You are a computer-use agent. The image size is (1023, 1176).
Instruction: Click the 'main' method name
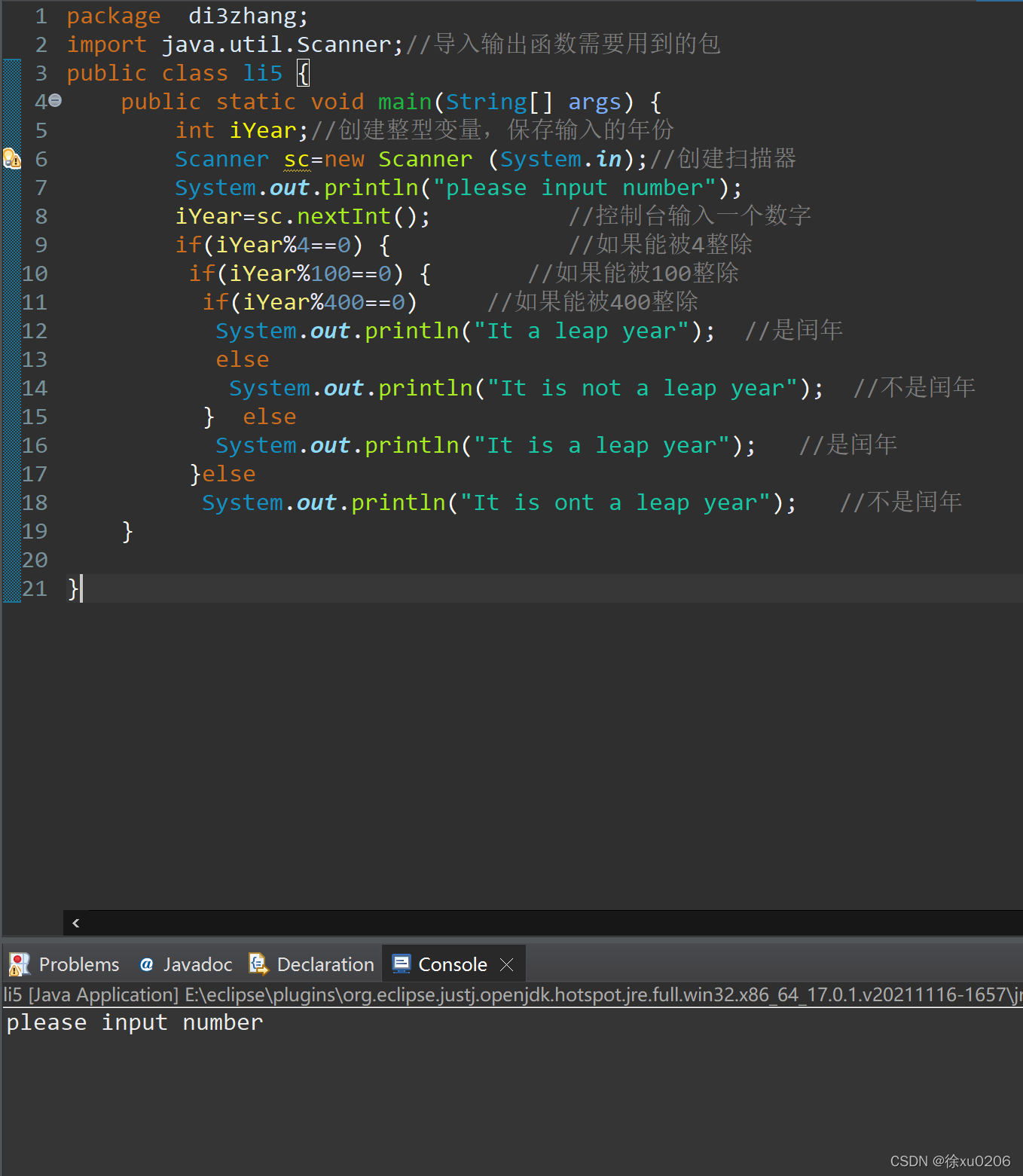click(405, 102)
